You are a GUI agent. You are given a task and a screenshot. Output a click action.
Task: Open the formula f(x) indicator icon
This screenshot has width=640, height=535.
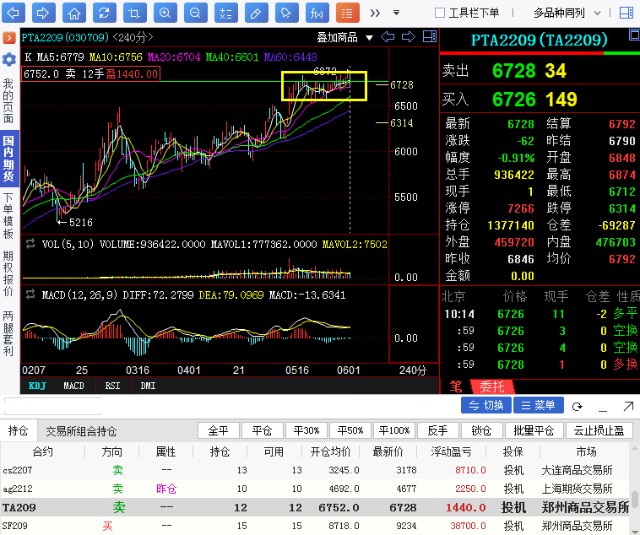pos(317,13)
